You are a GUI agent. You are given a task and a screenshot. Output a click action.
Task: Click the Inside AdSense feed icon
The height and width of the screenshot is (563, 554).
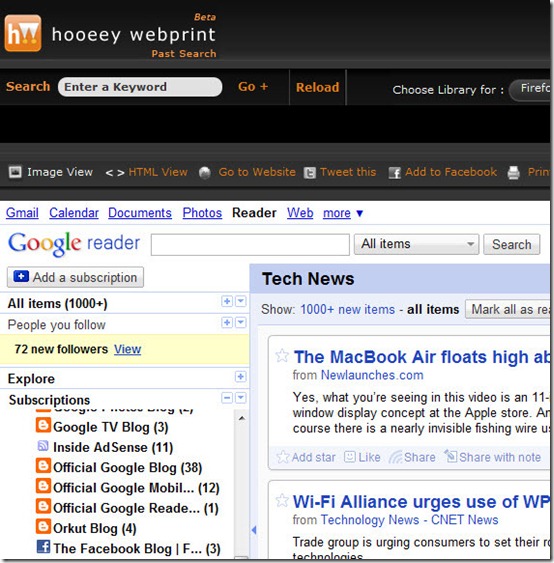coord(43,446)
